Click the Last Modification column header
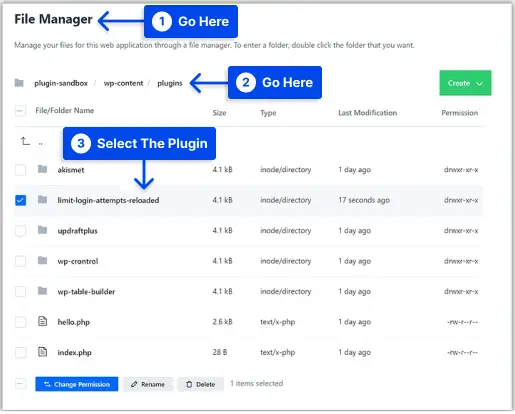The image size is (515, 414). click(367, 113)
